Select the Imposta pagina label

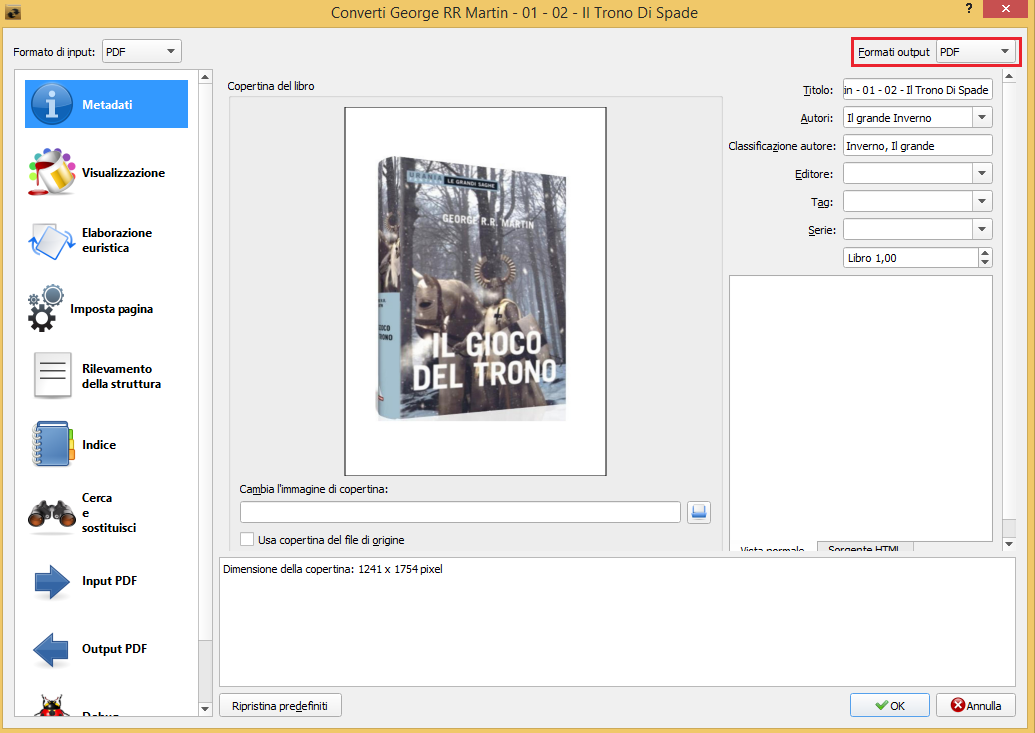click(112, 308)
